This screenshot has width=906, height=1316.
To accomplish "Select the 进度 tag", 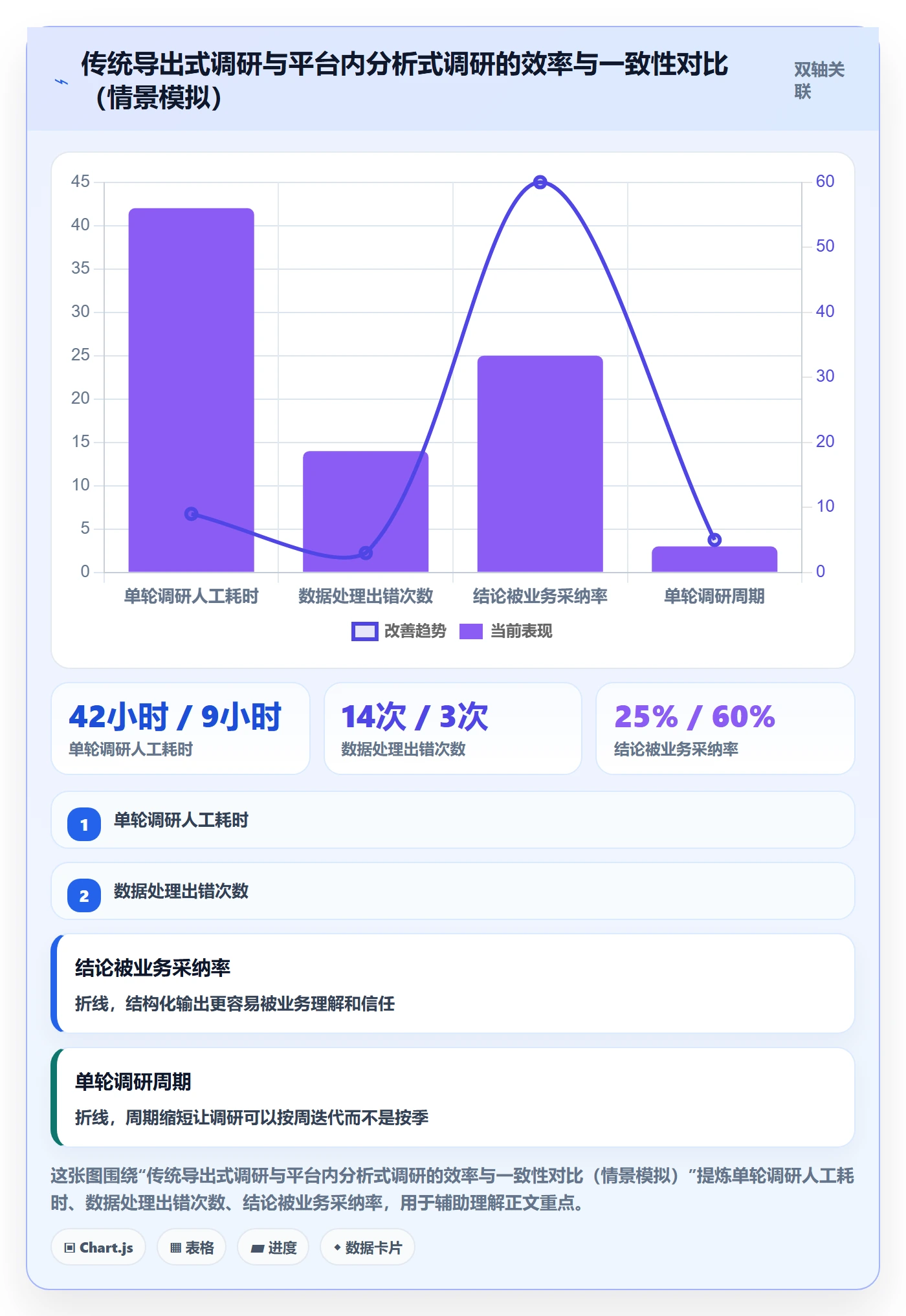I will click(273, 1247).
